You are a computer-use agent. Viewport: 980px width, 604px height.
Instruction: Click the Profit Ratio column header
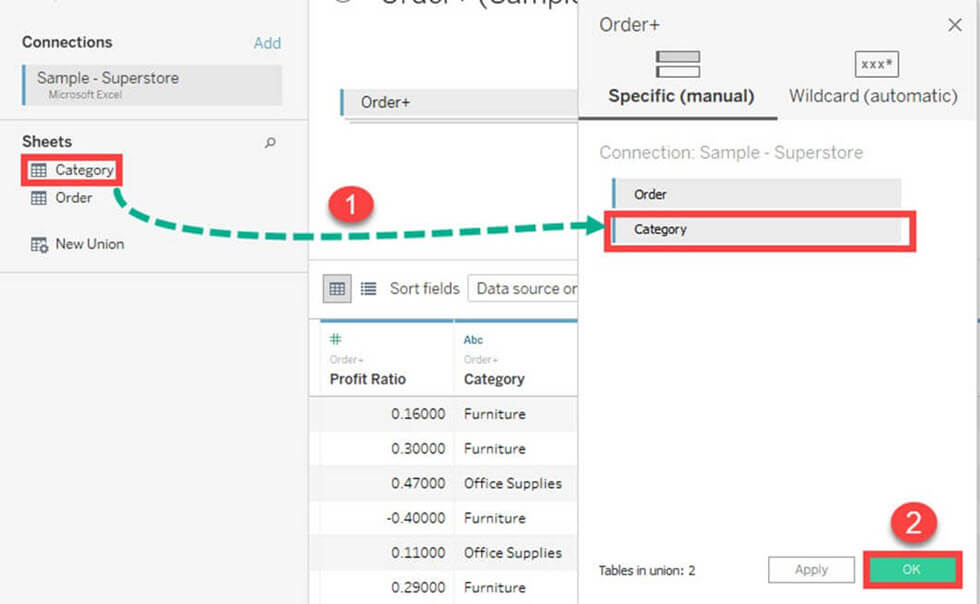[x=368, y=379]
